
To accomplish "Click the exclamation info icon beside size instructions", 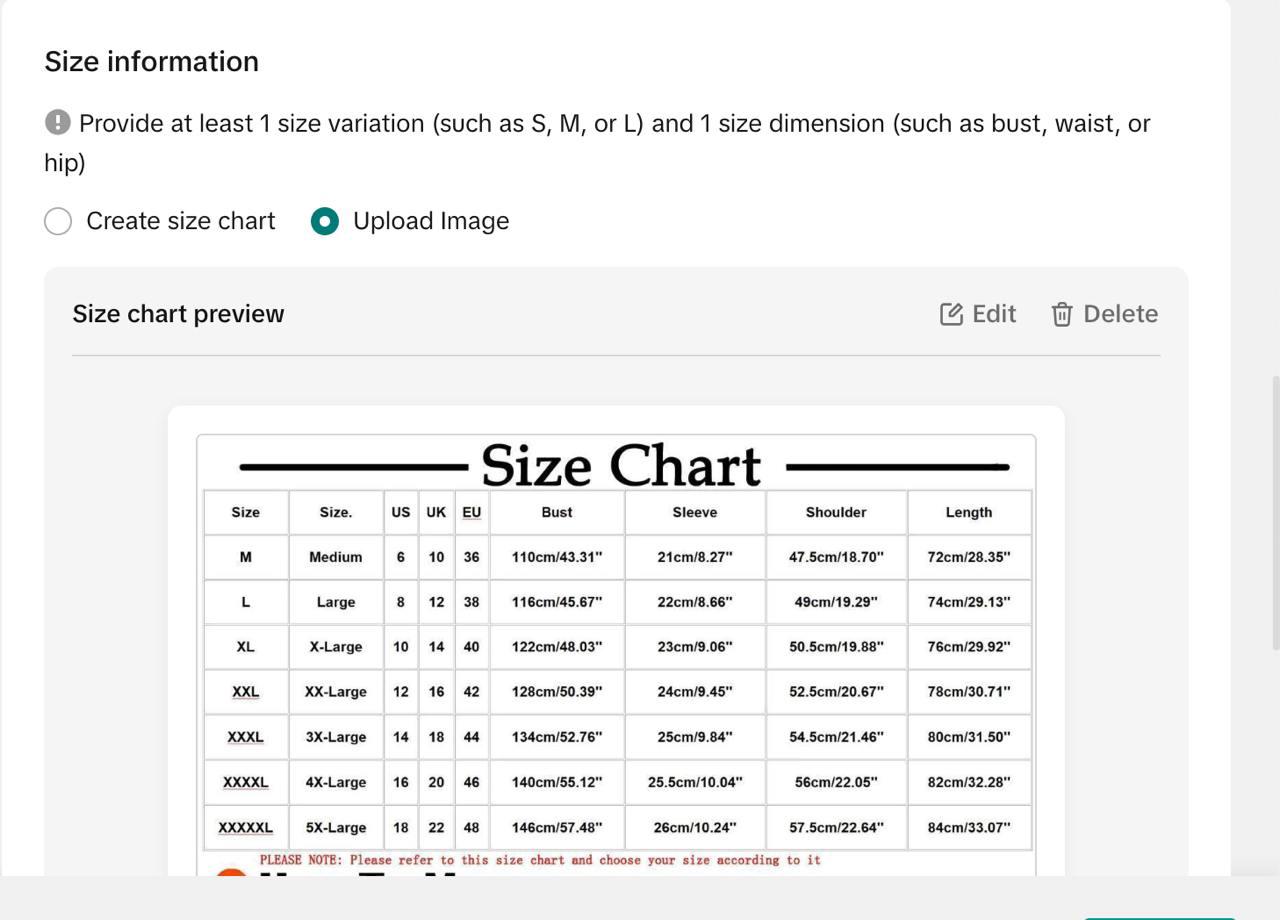I will pyautogui.click(x=58, y=122).
